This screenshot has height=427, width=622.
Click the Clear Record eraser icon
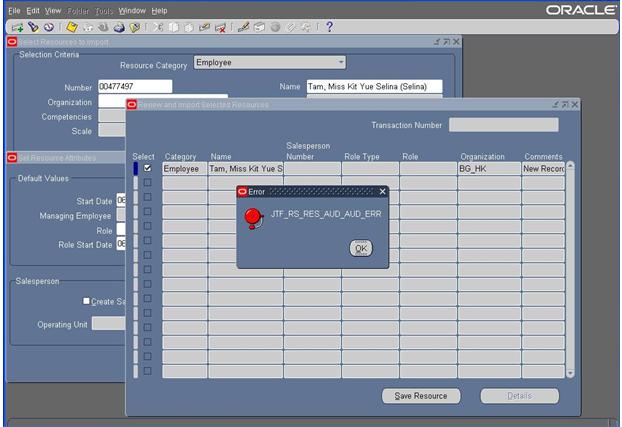tap(204, 27)
